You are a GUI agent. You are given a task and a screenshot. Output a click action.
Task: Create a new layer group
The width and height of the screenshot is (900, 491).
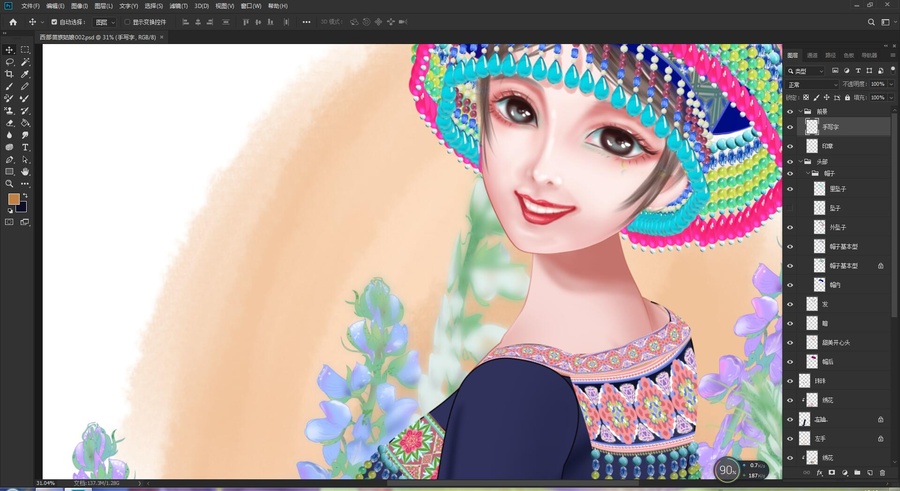(858, 473)
